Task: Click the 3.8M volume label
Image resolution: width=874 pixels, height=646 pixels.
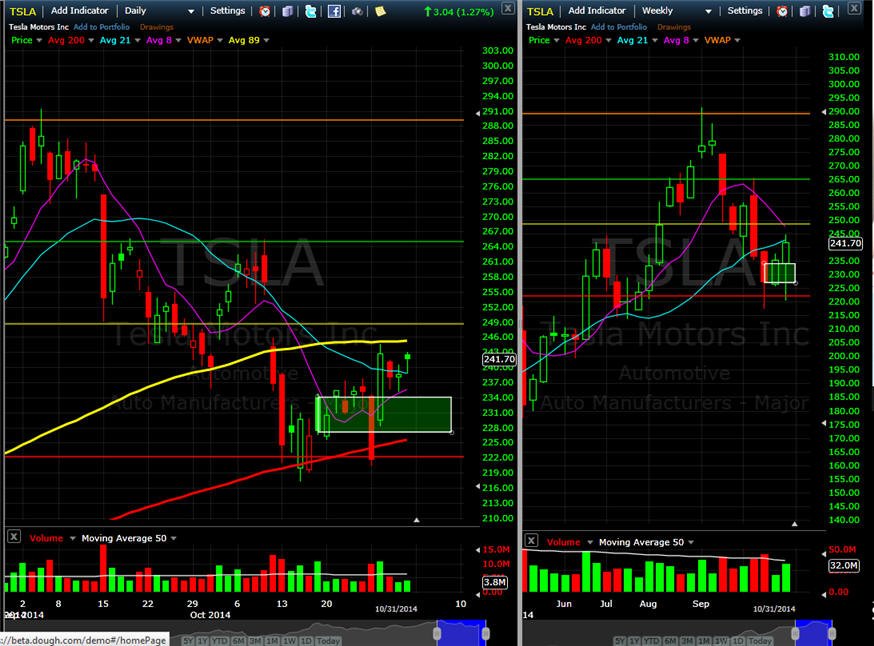Action: click(494, 582)
